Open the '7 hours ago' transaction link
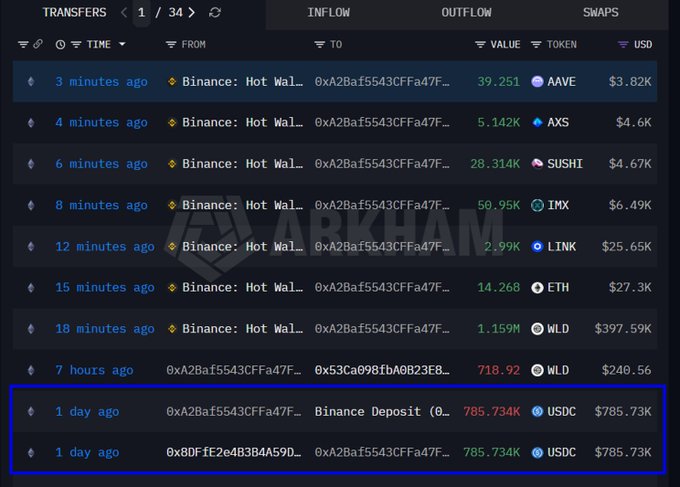 [94, 370]
